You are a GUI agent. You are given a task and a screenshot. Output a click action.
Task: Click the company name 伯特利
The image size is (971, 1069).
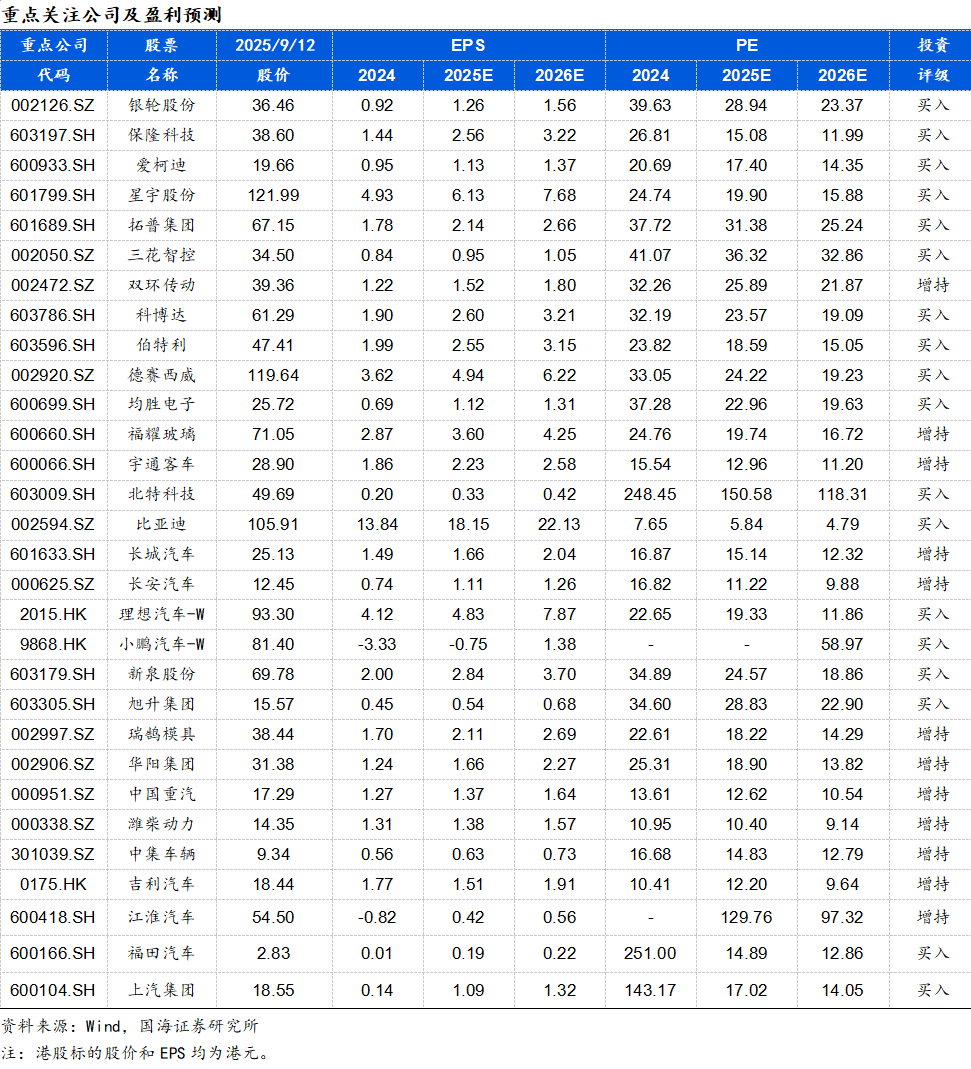tap(162, 346)
